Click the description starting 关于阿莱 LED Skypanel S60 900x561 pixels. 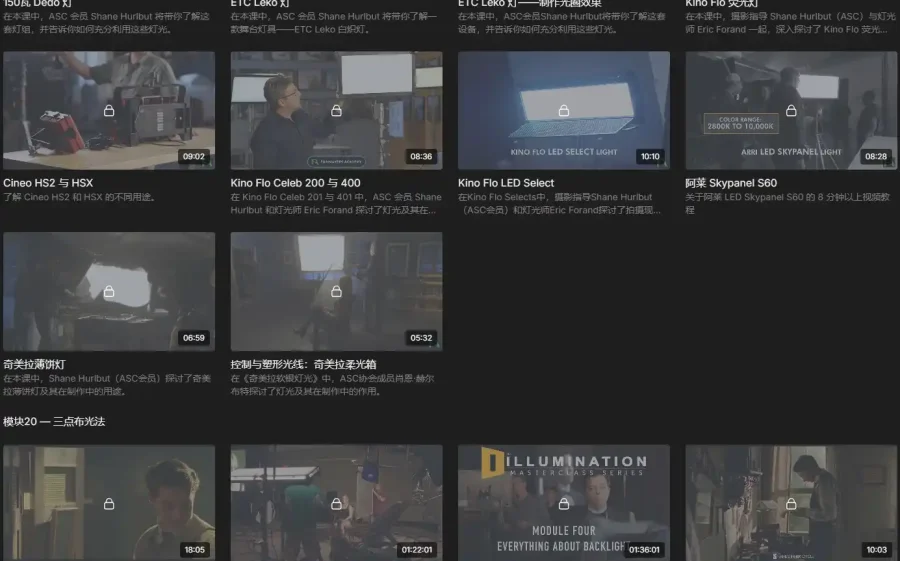[x=788, y=203]
